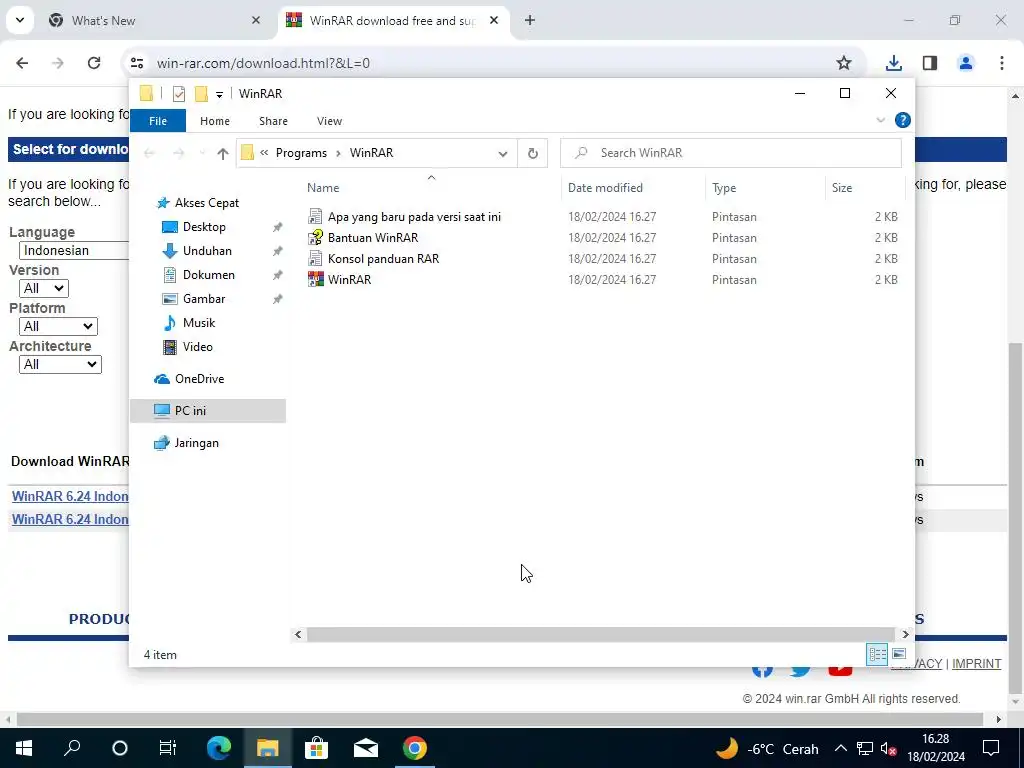Image resolution: width=1024 pixels, height=768 pixels.
Task: Open the File menu tab
Action: pyautogui.click(x=158, y=121)
